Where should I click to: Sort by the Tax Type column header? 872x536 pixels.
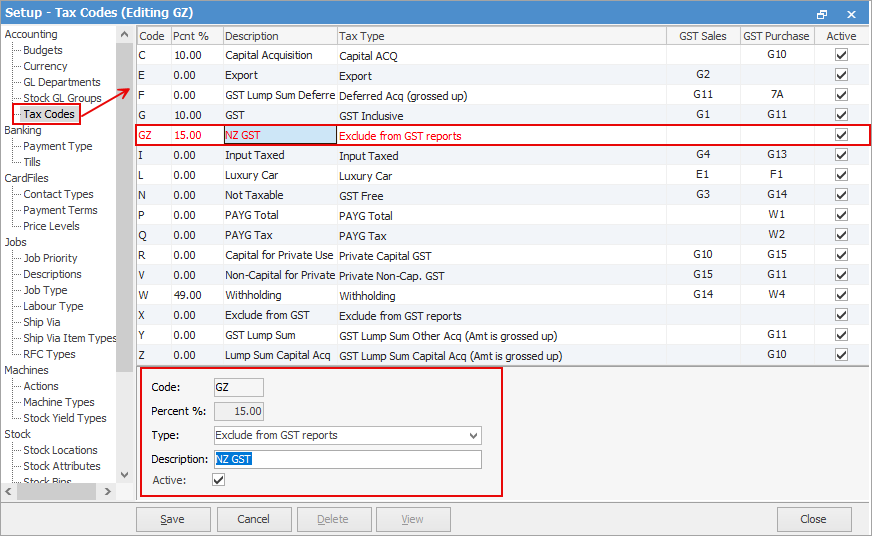[x=502, y=36]
